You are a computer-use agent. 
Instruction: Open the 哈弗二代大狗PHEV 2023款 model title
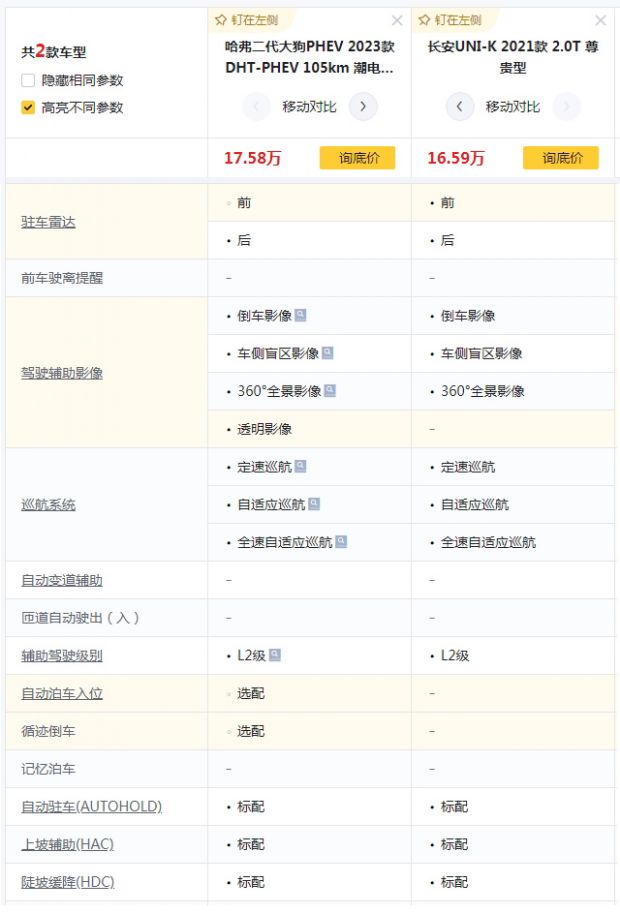(x=310, y=57)
